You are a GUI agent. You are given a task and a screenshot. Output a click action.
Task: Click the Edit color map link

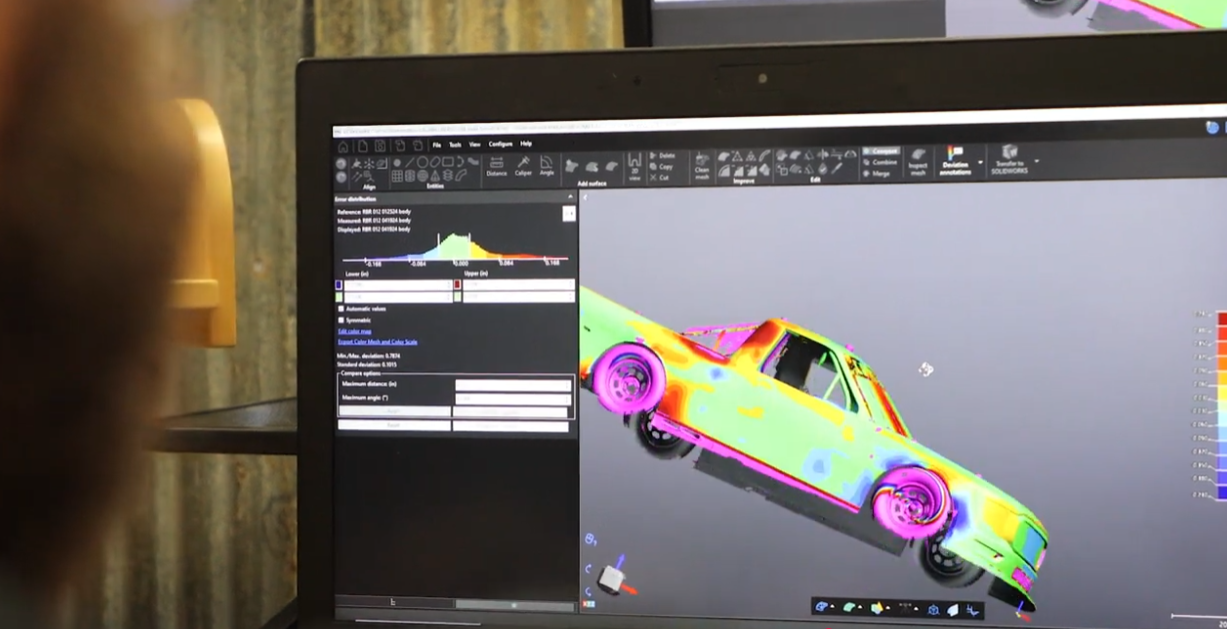(x=354, y=331)
